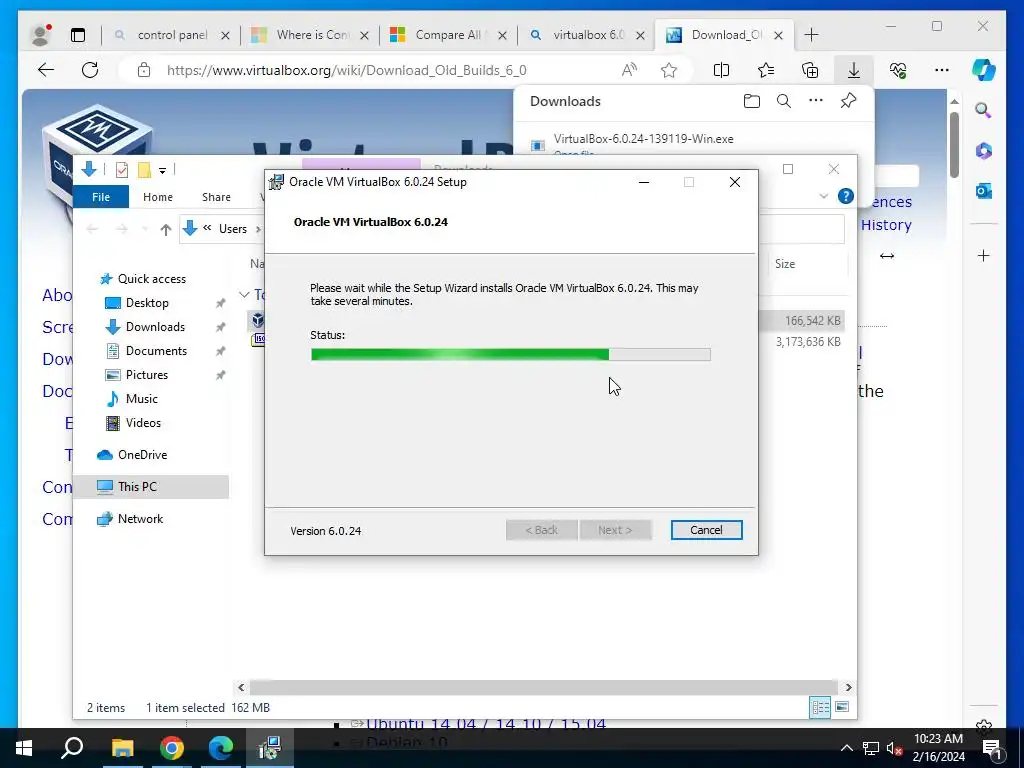Screen dimensions: 1024x768
Task: Collapse the Today group in file list
Action: 244,295
